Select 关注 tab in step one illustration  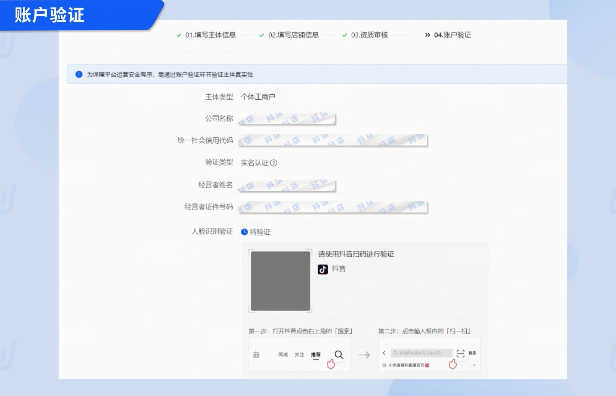coord(299,355)
